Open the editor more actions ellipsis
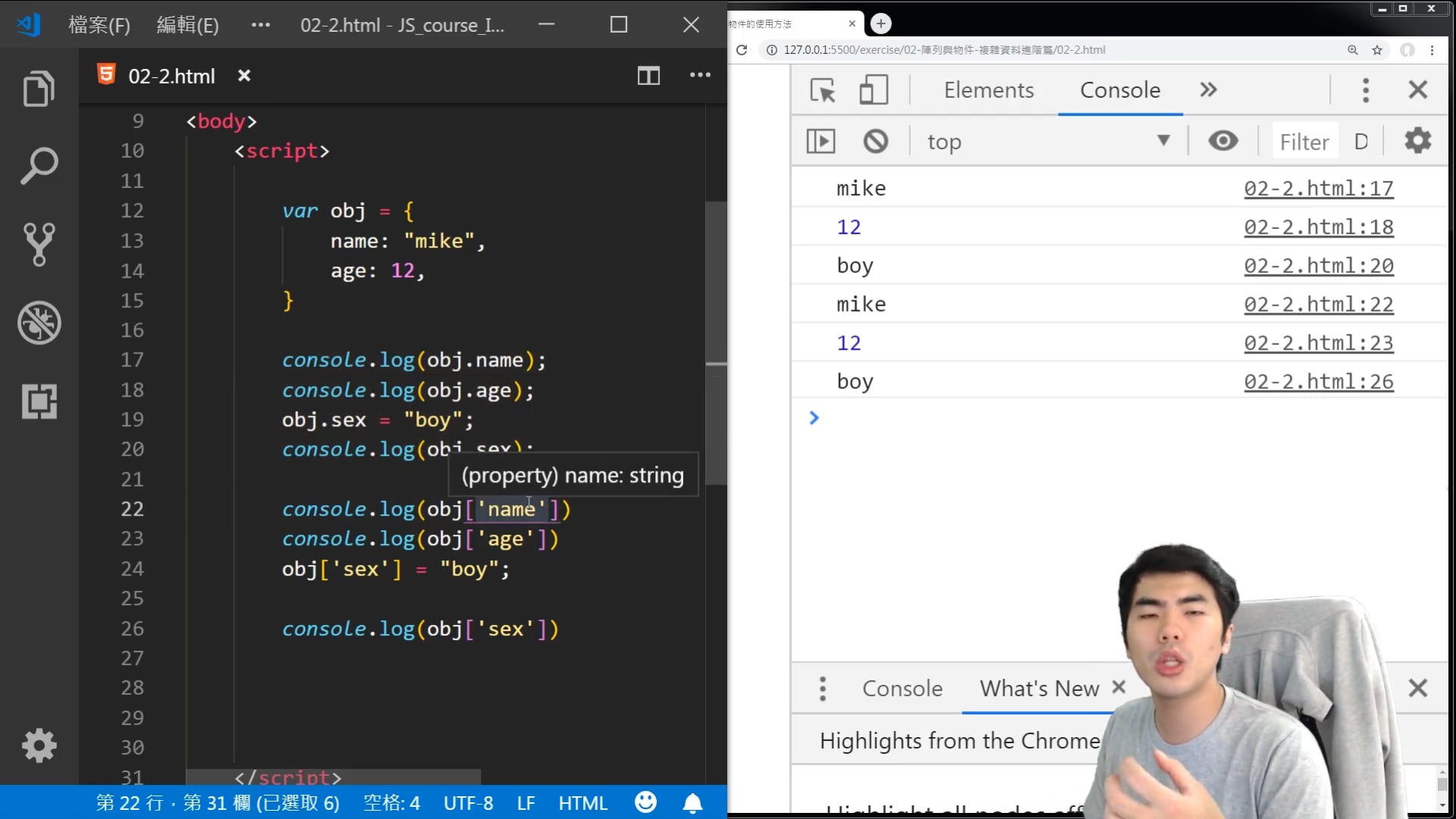The width and height of the screenshot is (1456, 819). (x=699, y=75)
